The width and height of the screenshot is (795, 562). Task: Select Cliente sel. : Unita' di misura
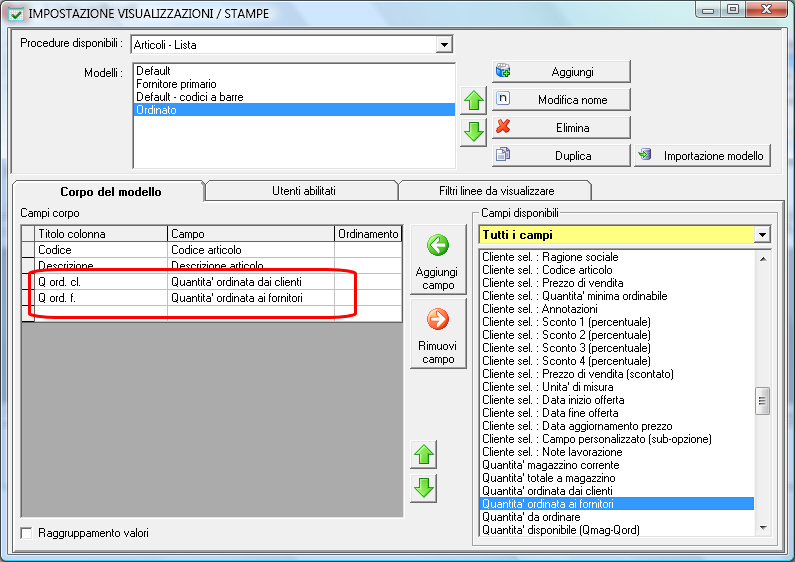pos(617,387)
